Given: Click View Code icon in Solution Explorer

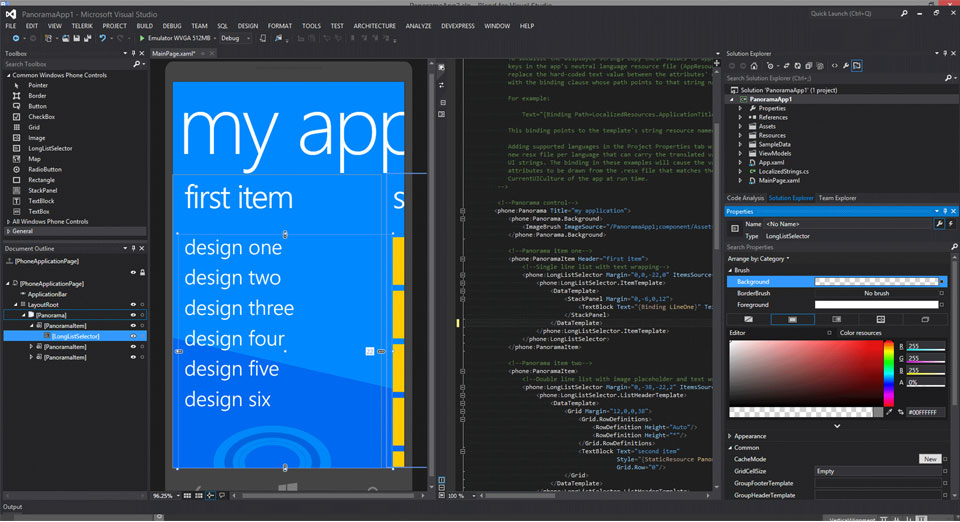Looking at the screenshot, I should click(834, 65).
